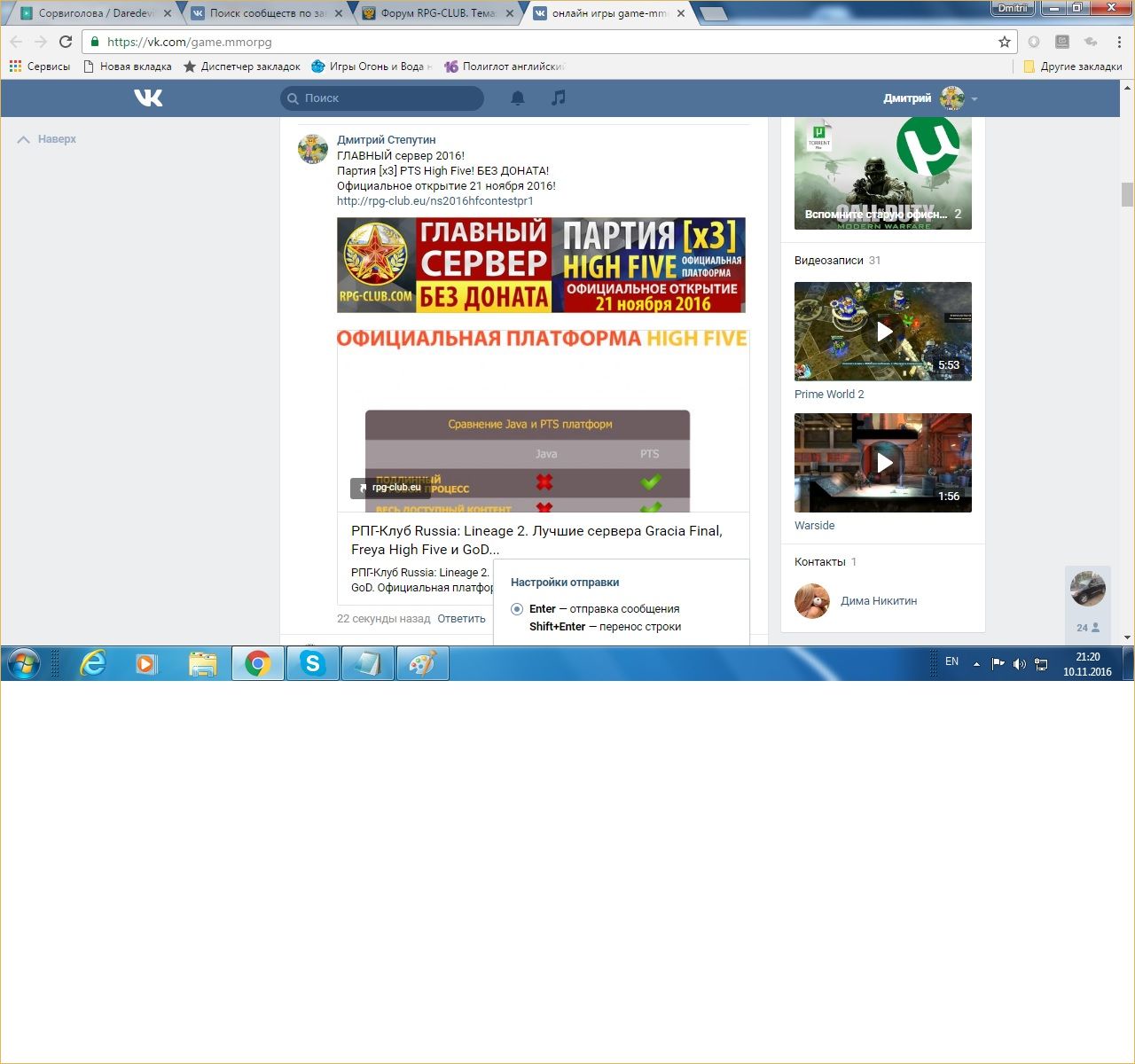Image resolution: width=1135 pixels, height=1064 pixels.
Task: Open the VK music player icon
Action: pyautogui.click(x=558, y=98)
